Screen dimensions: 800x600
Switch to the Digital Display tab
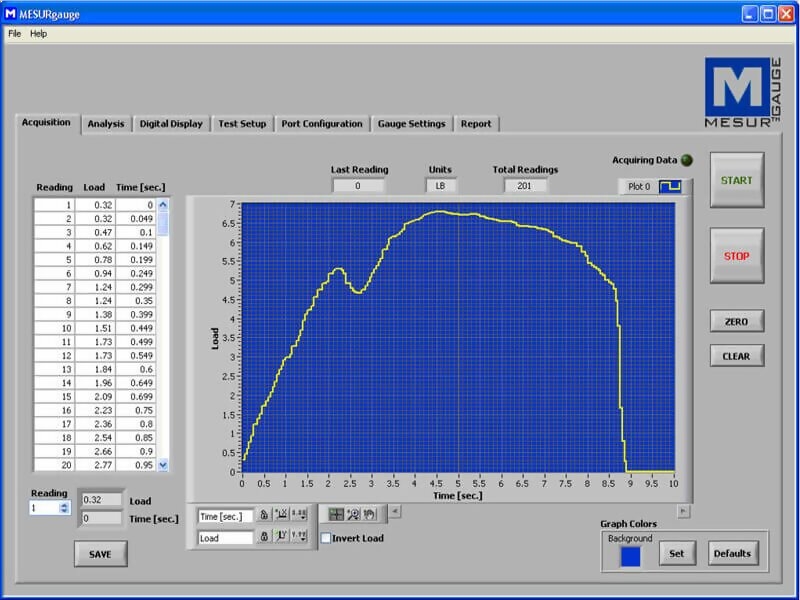170,124
